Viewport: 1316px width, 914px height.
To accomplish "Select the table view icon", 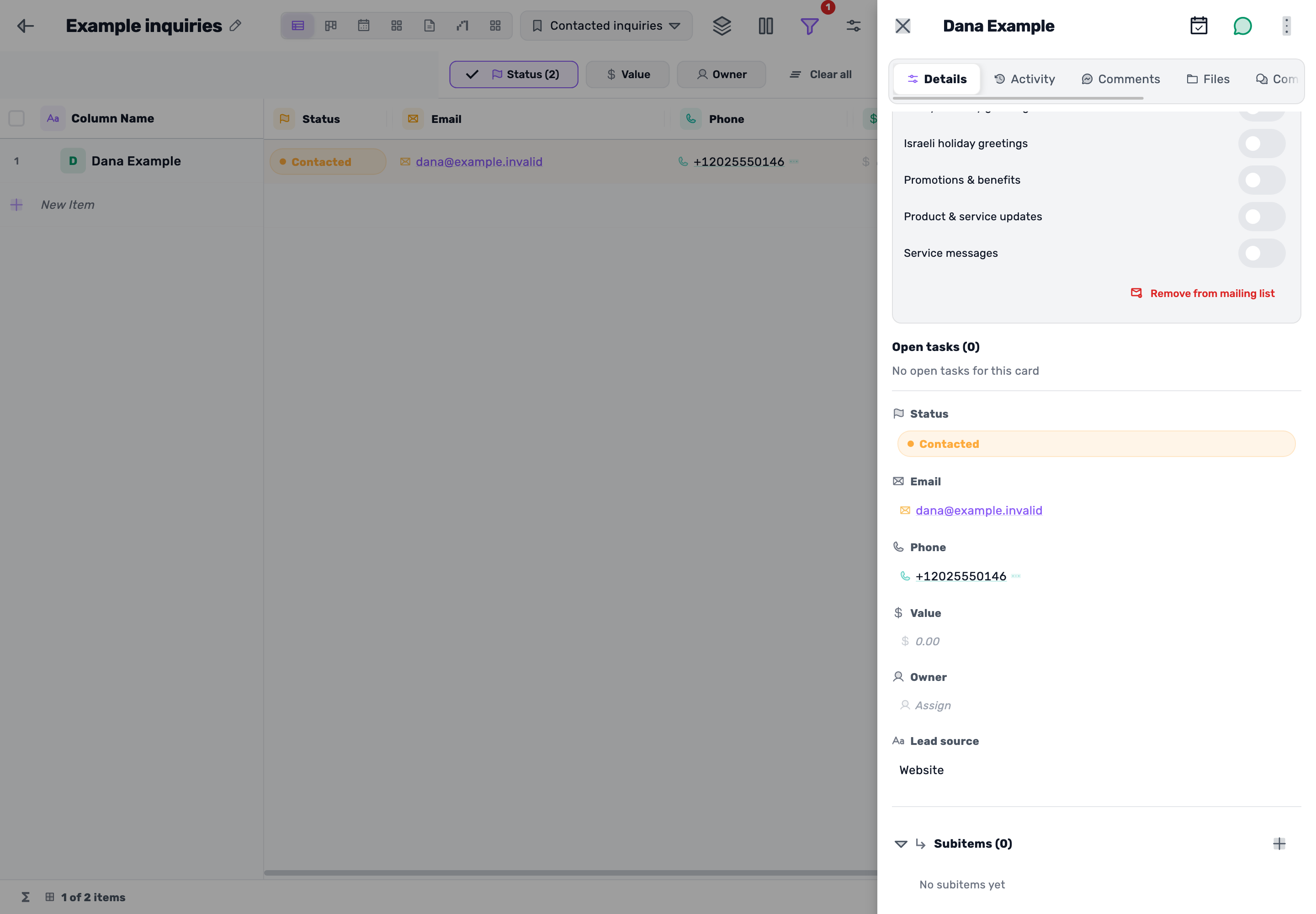I will 298,26.
